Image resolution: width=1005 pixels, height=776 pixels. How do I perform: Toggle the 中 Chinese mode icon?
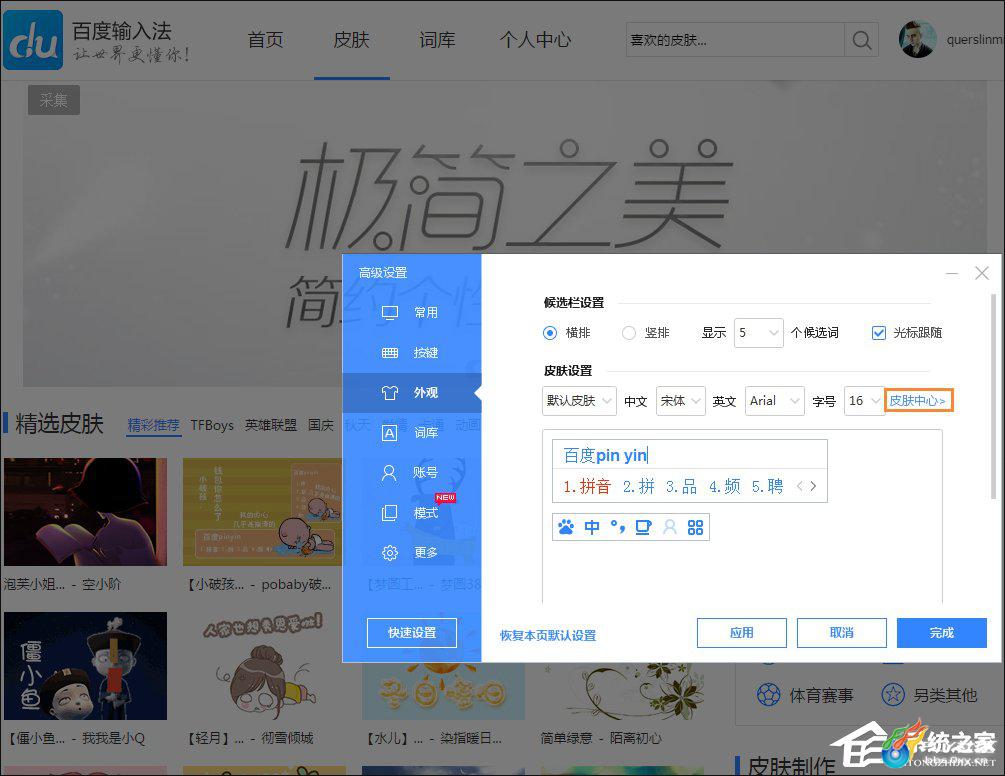(x=592, y=527)
